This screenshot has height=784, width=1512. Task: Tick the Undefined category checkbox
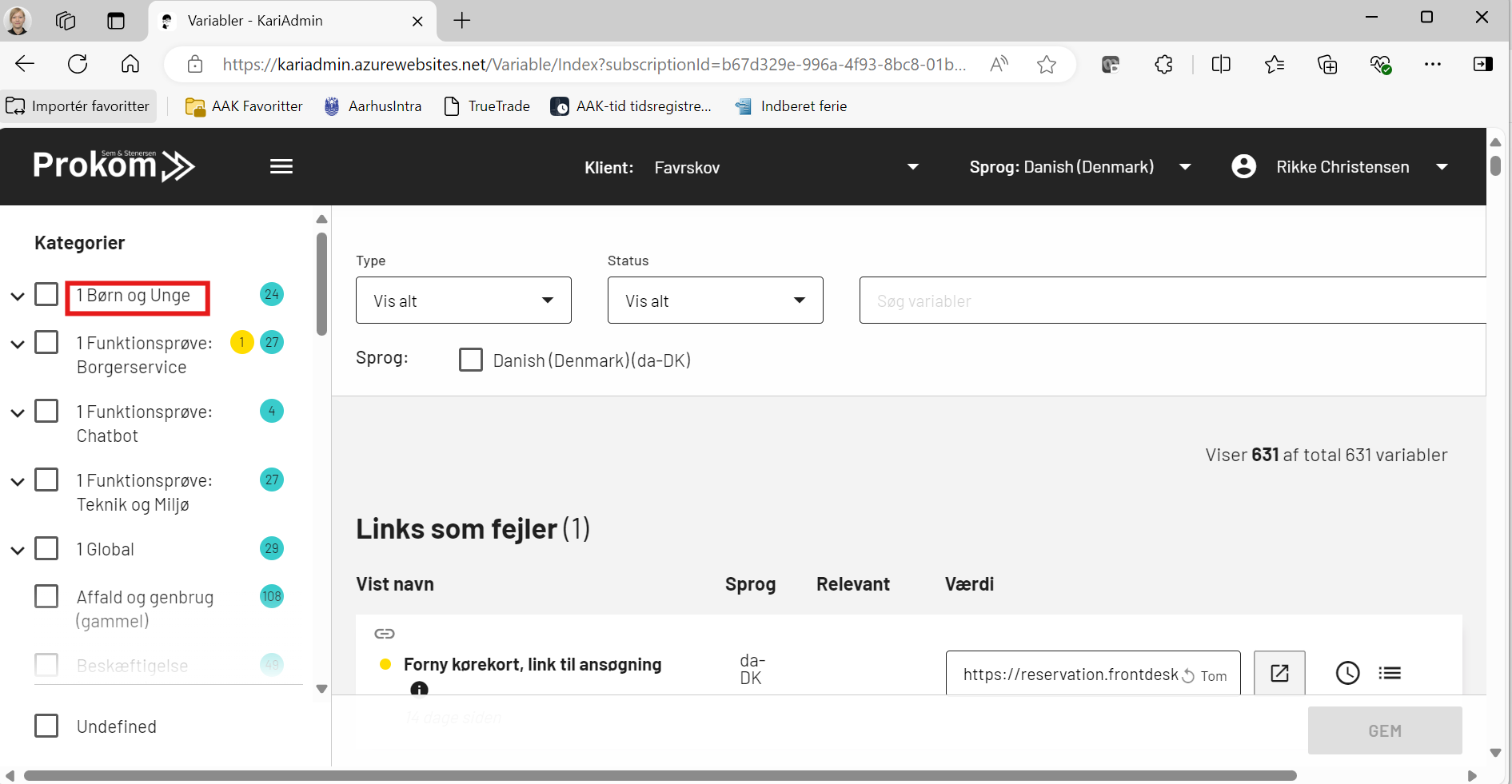(46, 726)
